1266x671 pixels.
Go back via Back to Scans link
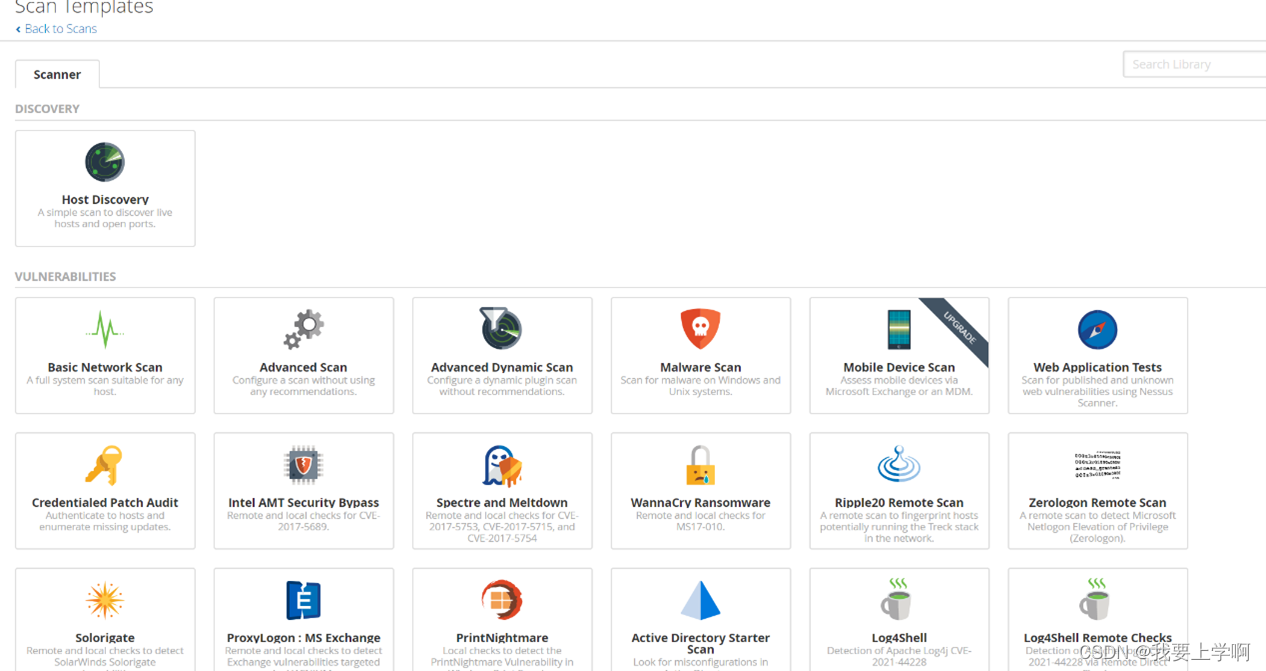click(56, 29)
